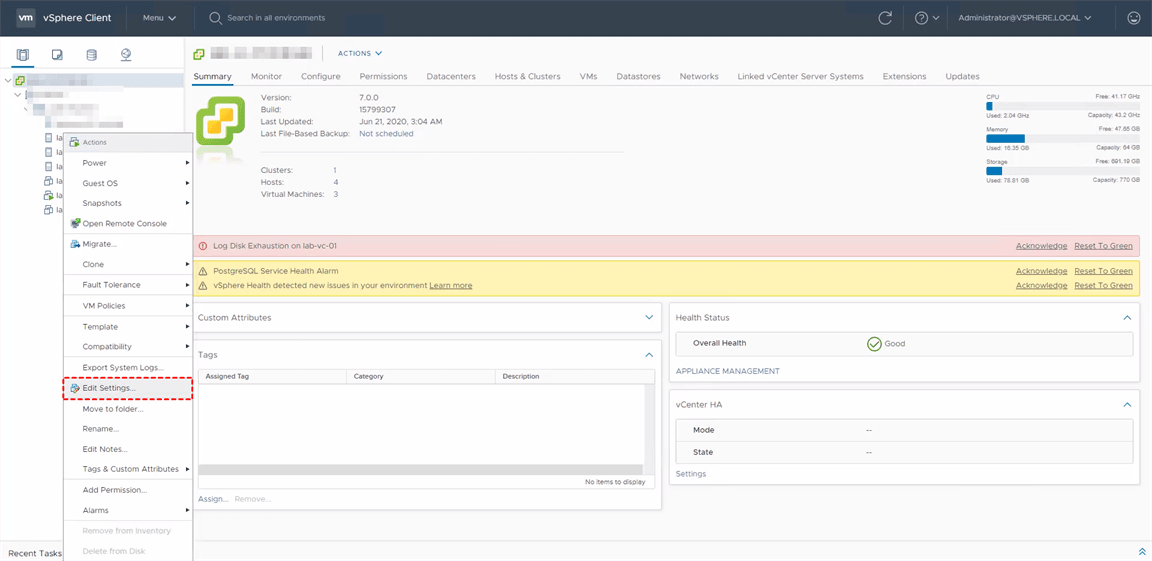The width and height of the screenshot is (1152, 561).
Task: Switch to the Datastores tab
Action: (638, 76)
